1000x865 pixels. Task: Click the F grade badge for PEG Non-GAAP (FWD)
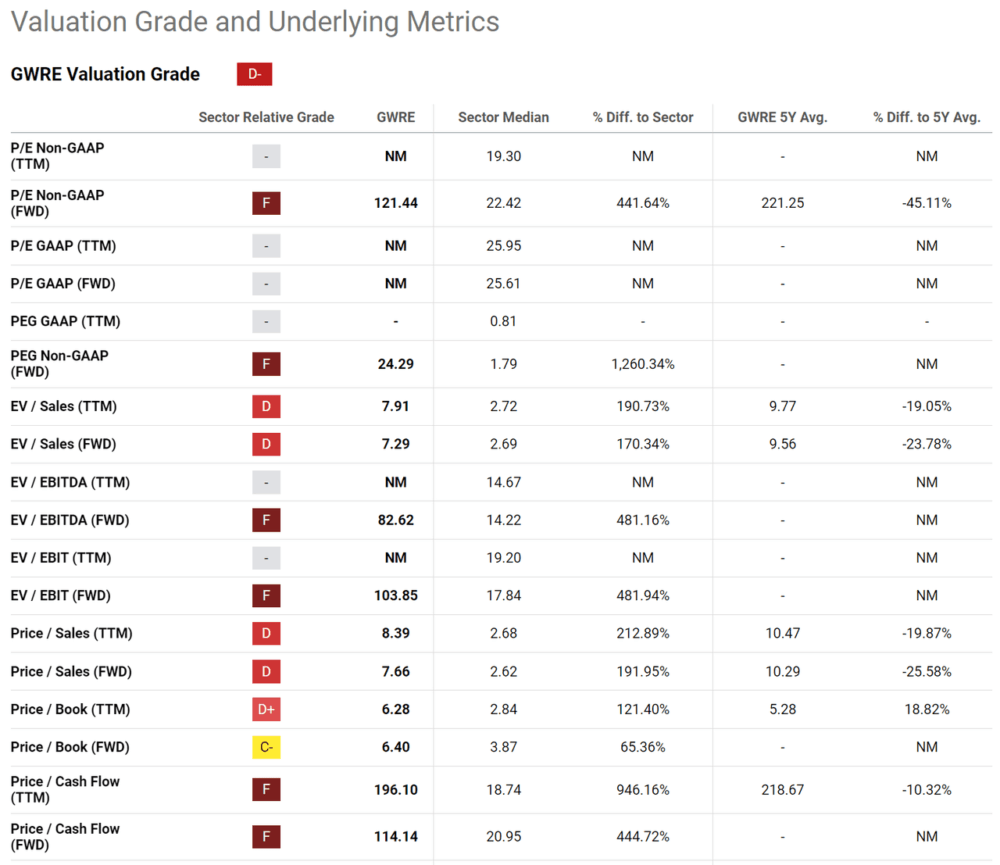pos(266,364)
